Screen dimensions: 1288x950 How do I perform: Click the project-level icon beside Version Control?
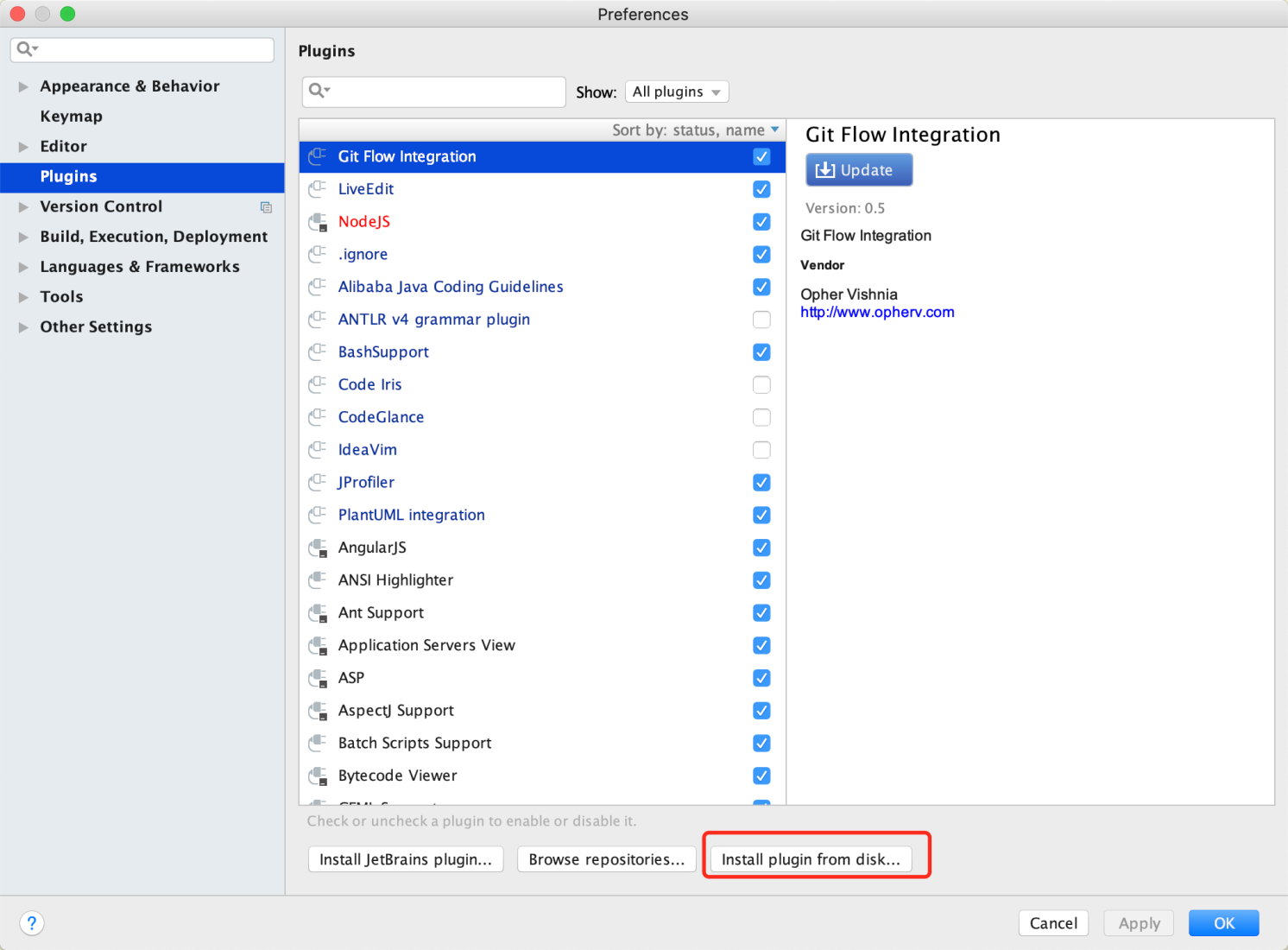266,207
